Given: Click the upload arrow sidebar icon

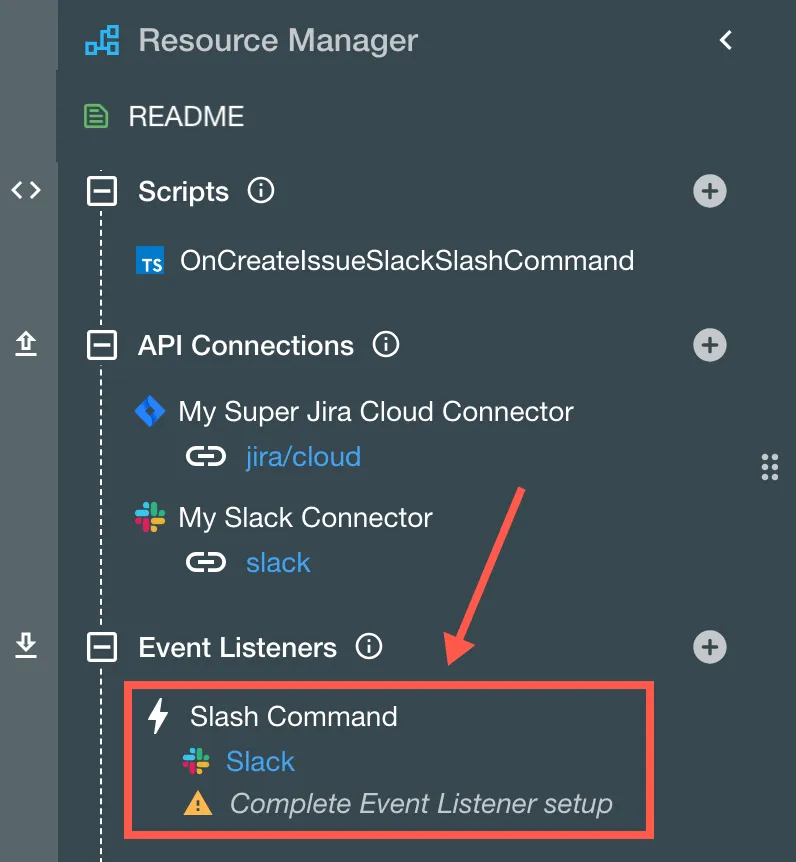Looking at the screenshot, I should [x=26, y=344].
